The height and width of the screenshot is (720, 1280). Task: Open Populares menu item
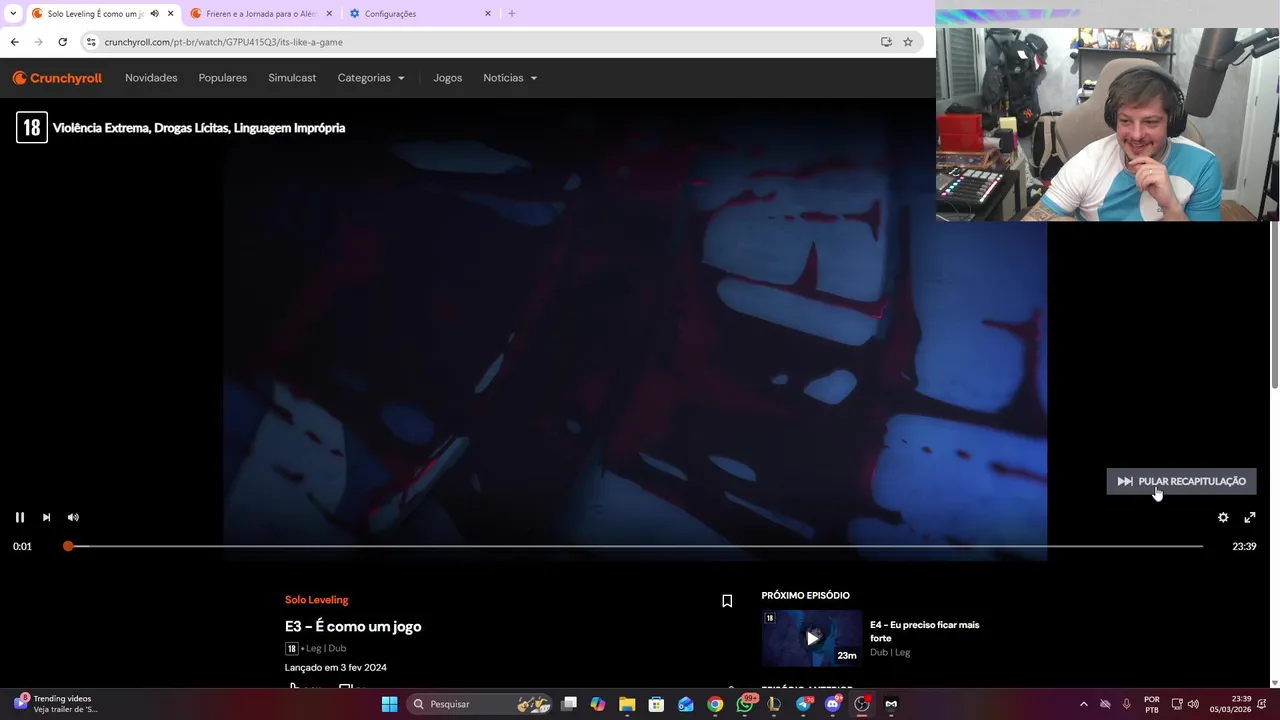click(x=223, y=78)
